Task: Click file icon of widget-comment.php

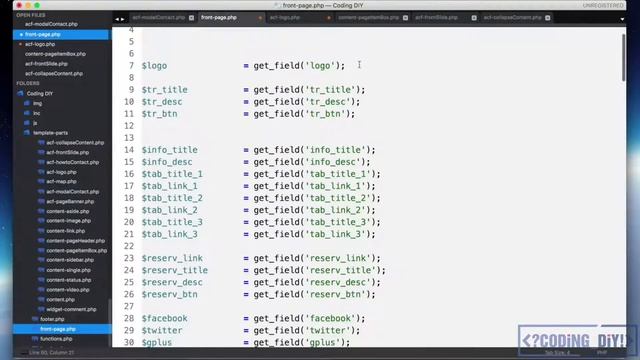Action: coord(41,309)
